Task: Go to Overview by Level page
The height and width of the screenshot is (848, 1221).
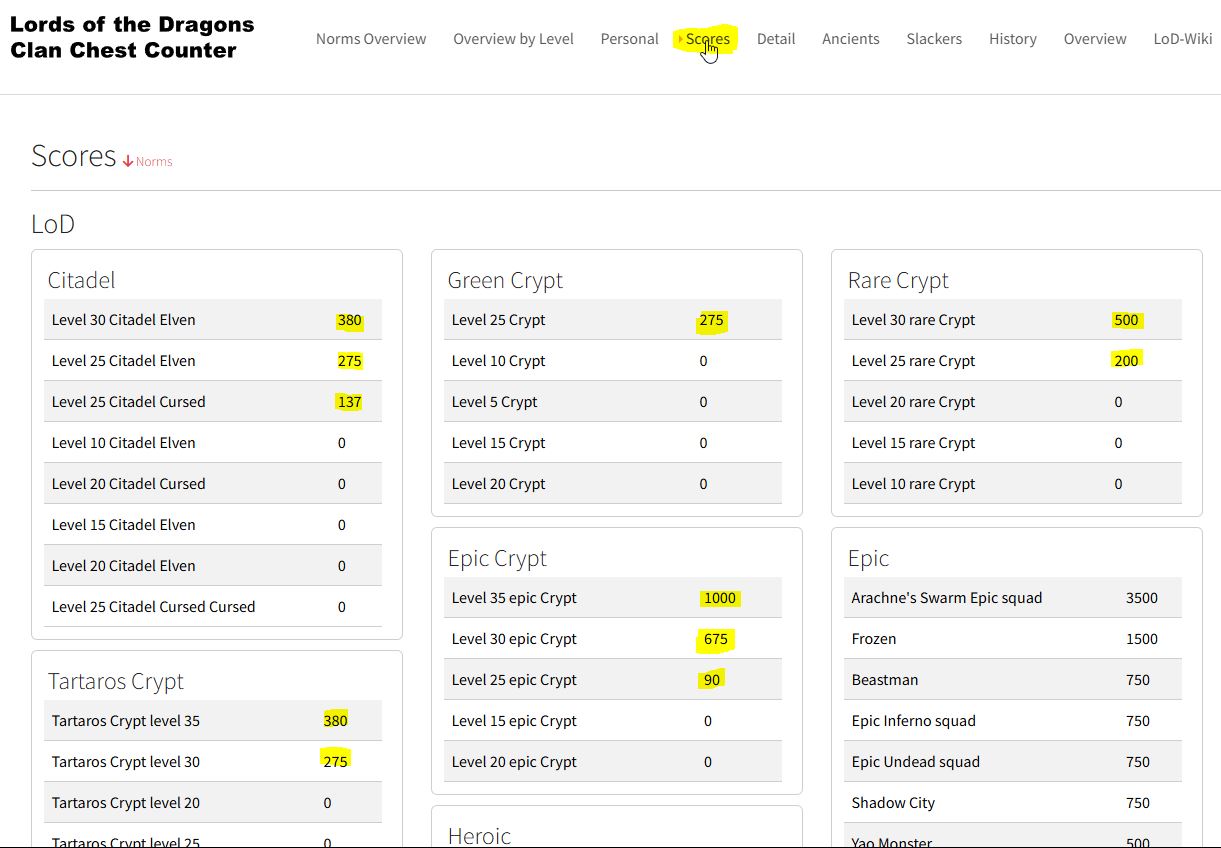Action: 513,39
